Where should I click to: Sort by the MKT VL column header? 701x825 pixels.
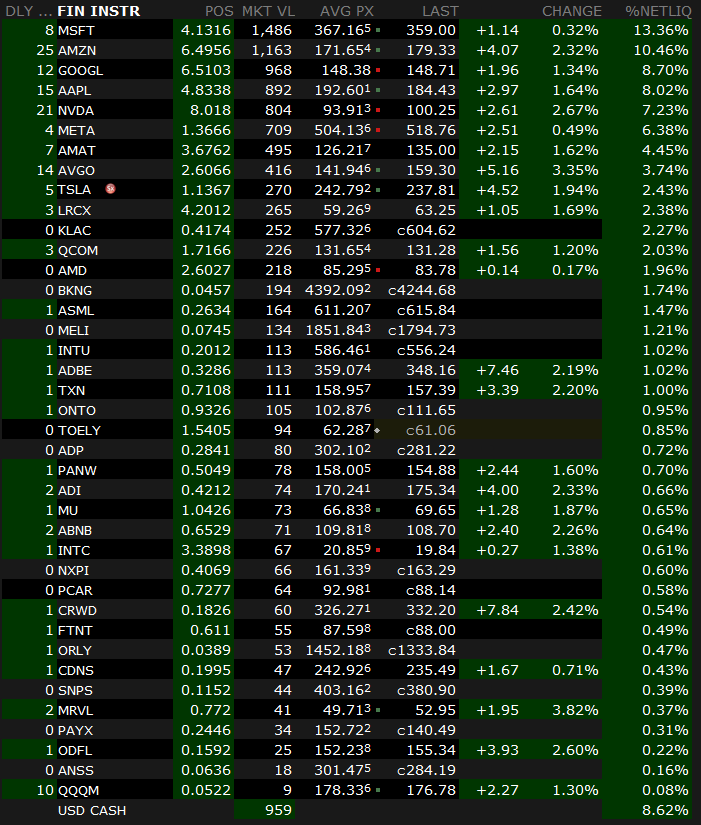pos(268,11)
